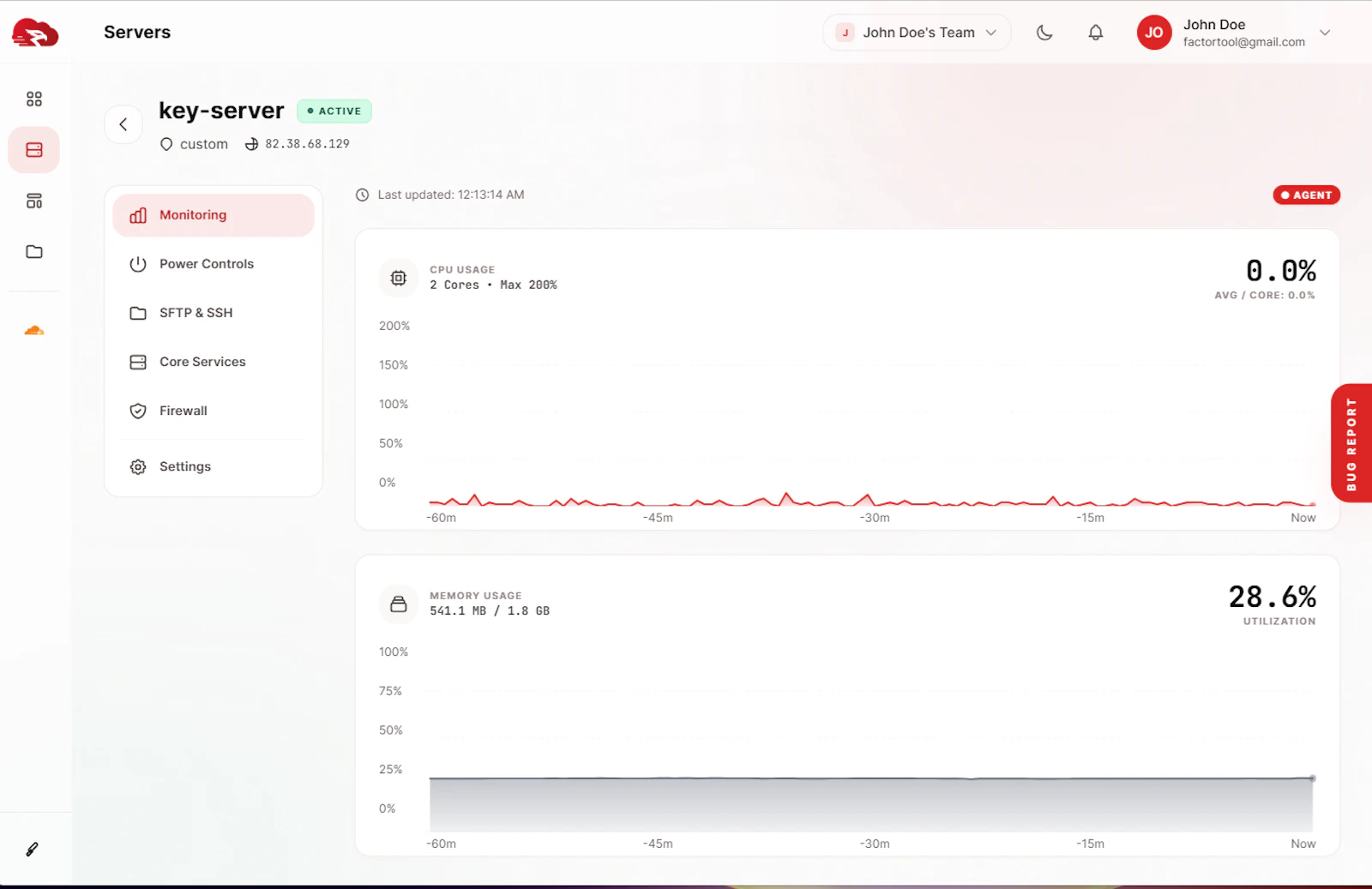
Task: Open the folder icon in left sidebar
Action: coord(34,251)
